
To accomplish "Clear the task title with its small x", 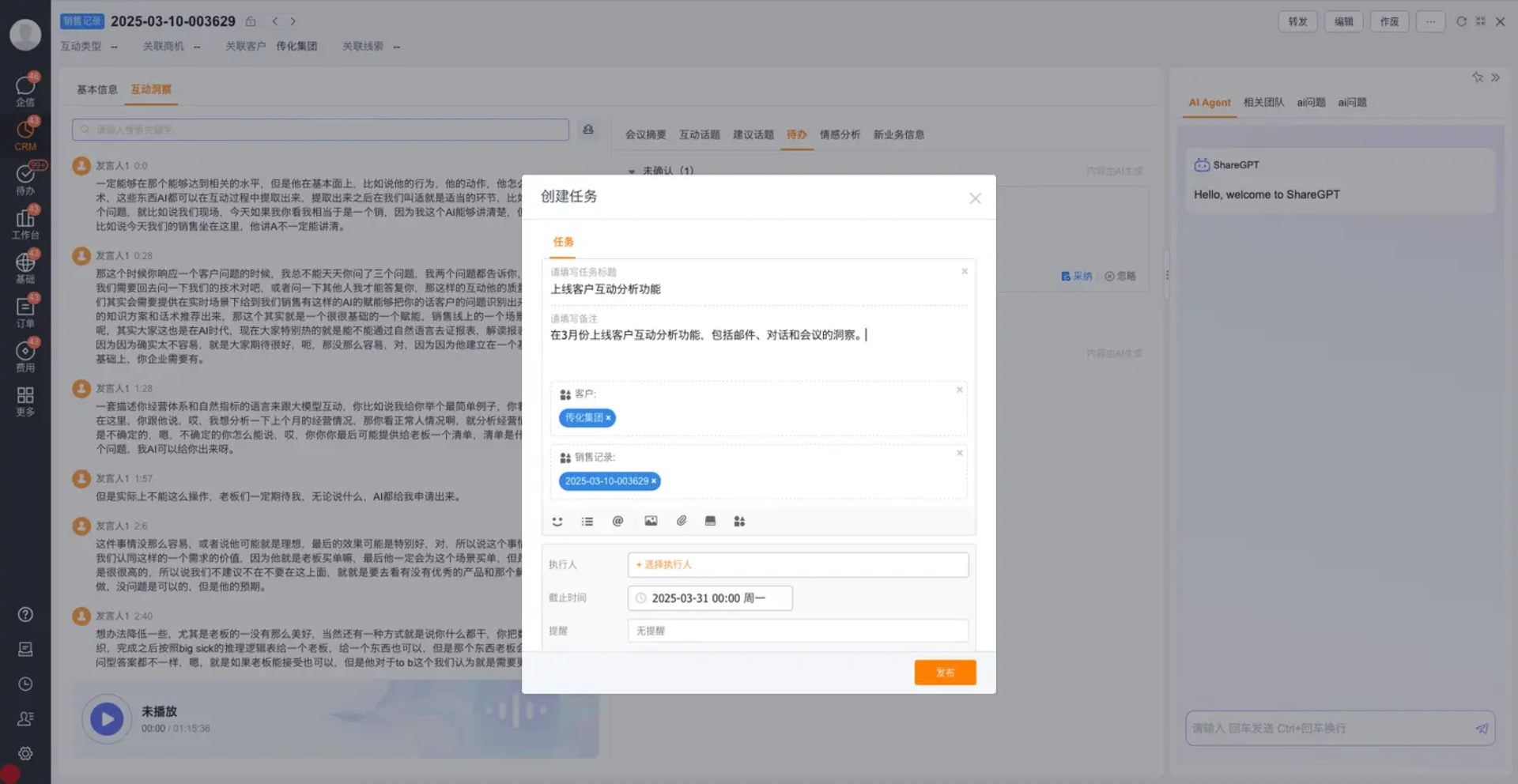I will point(965,271).
